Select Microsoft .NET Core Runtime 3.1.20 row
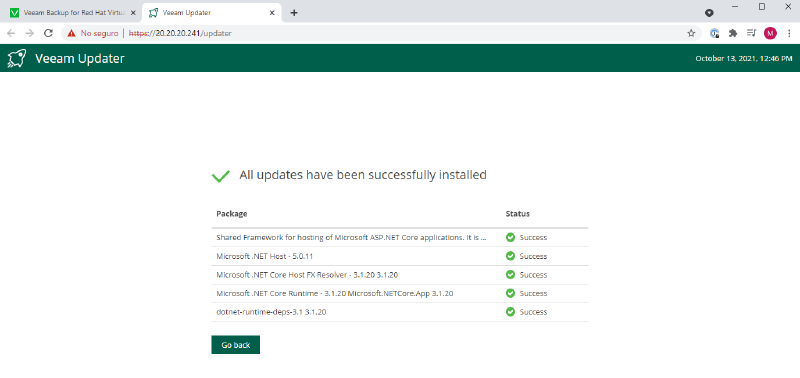This screenshot has width=800, height=378. click(399, 293)
